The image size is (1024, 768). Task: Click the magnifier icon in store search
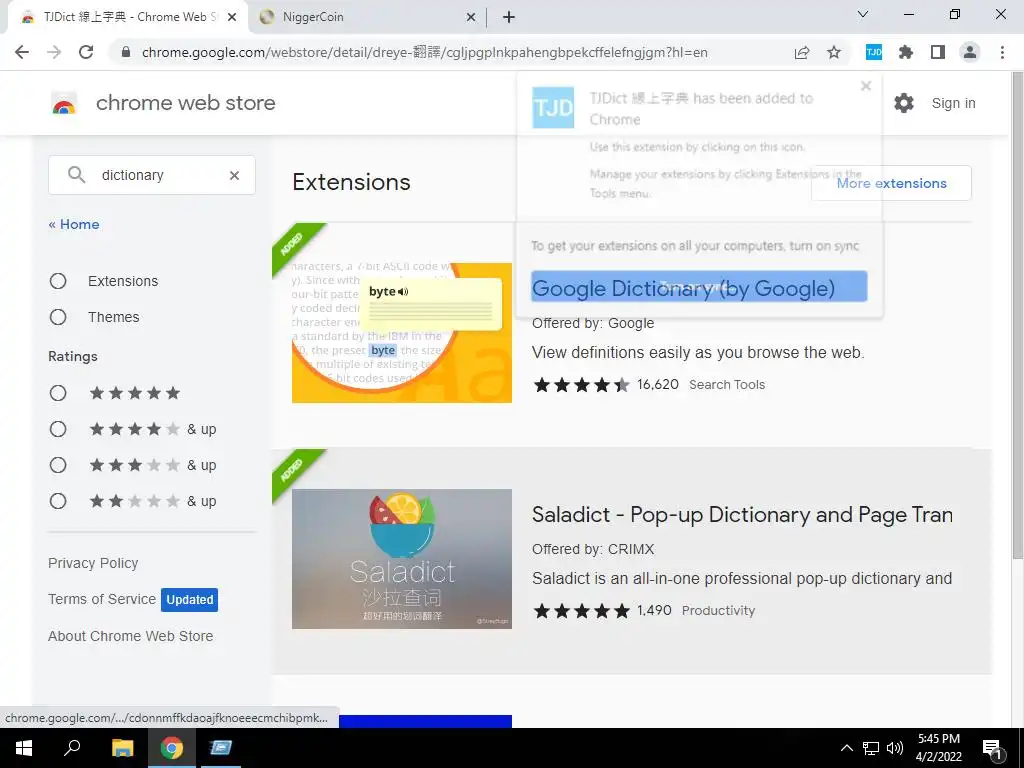(x=76, y=174)
